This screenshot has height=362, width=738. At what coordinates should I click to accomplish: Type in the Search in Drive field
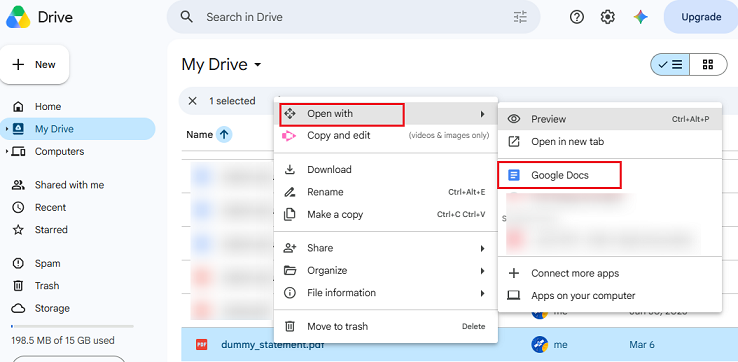[353, 17]
